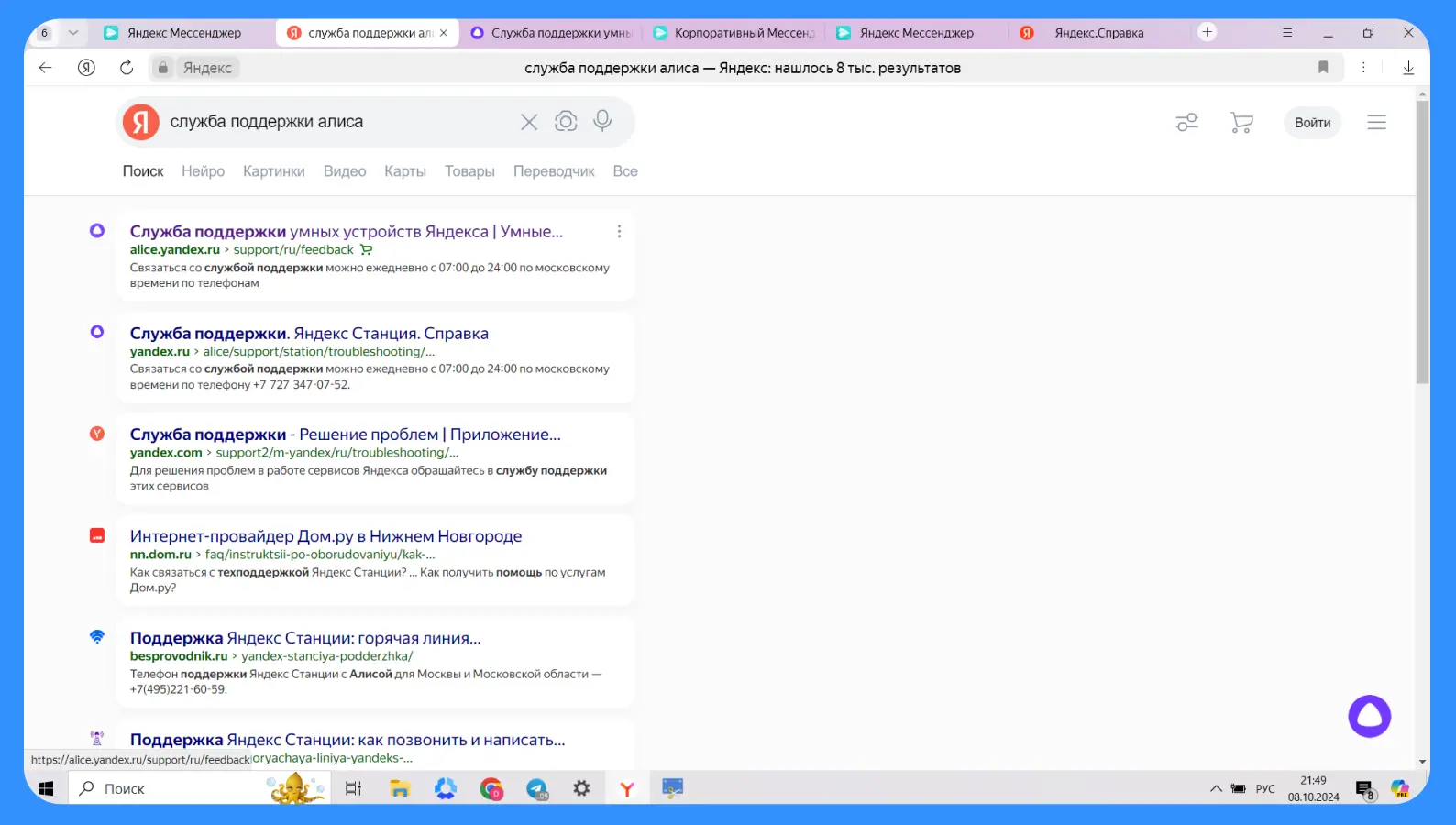Click the red Dom.ru favicon
This screenshot has width=1456, height=825.
pos(97,535)
